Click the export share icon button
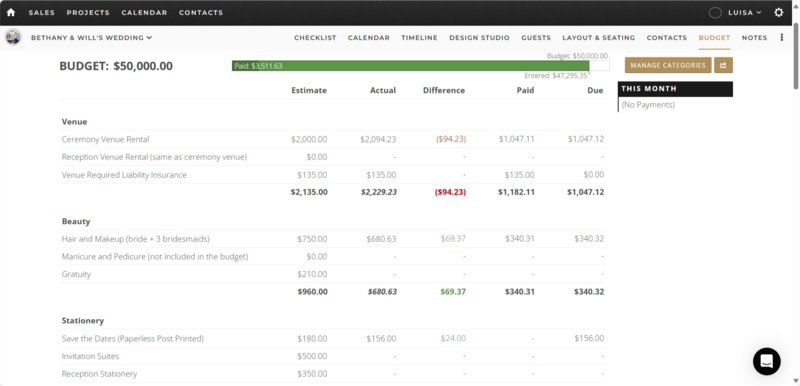The image size is (800, 386). coord(723,65)
